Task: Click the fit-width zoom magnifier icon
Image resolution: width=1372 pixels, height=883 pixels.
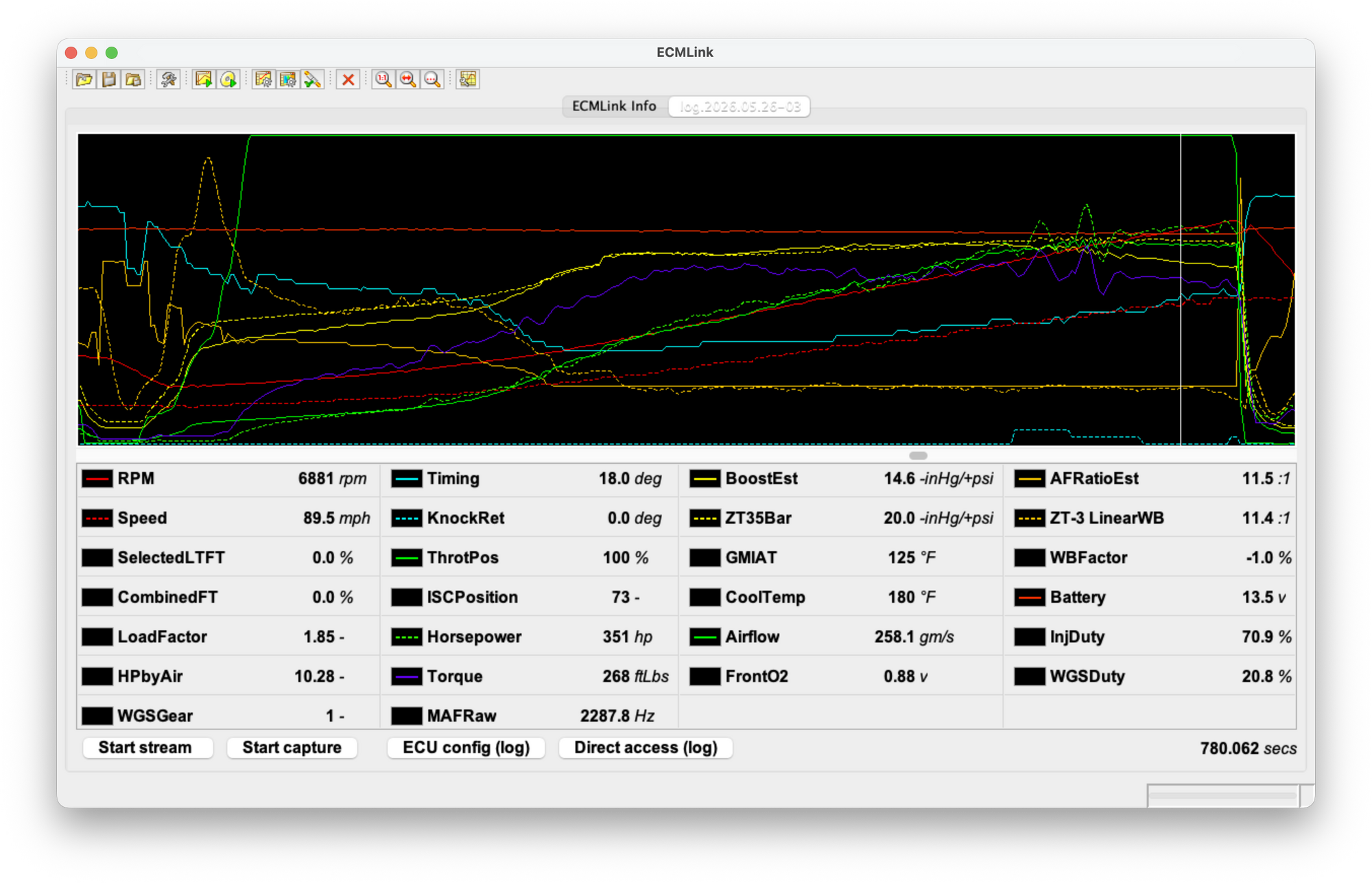Action: tap(408, 80)
